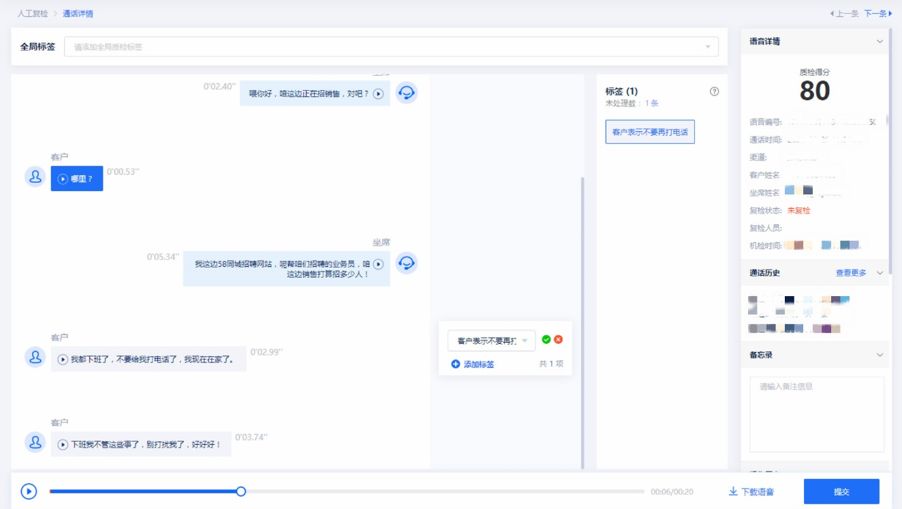Click the audio progress slider handle
This screenshot has width=902, height=509.
tap(241, 491)
